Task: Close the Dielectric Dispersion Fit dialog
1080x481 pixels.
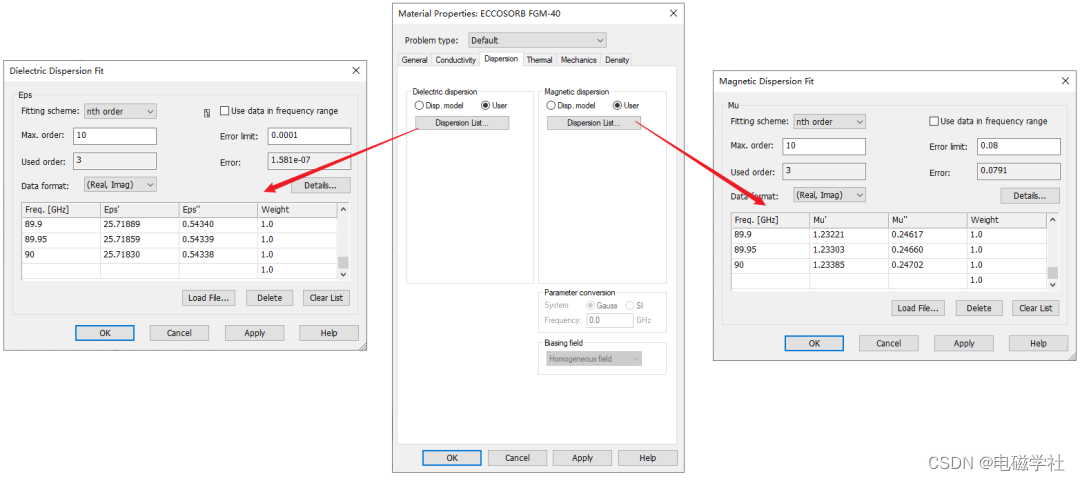Action: point(355,70)
